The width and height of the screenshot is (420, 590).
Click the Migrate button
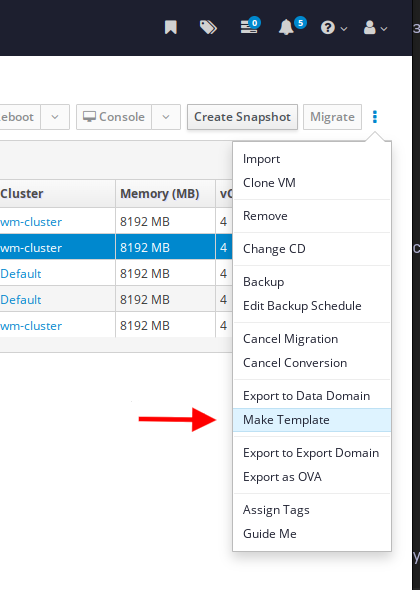332,117
